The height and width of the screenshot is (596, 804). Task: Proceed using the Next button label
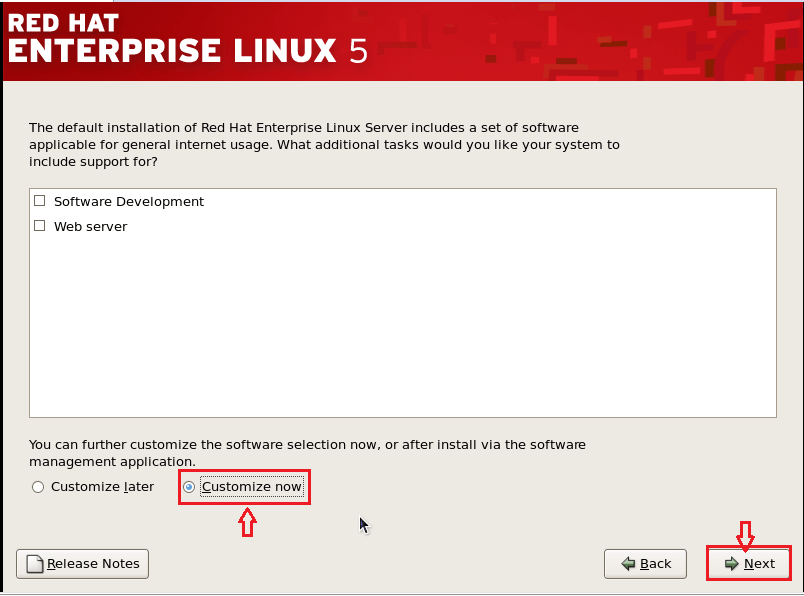(x=759, y=564)
